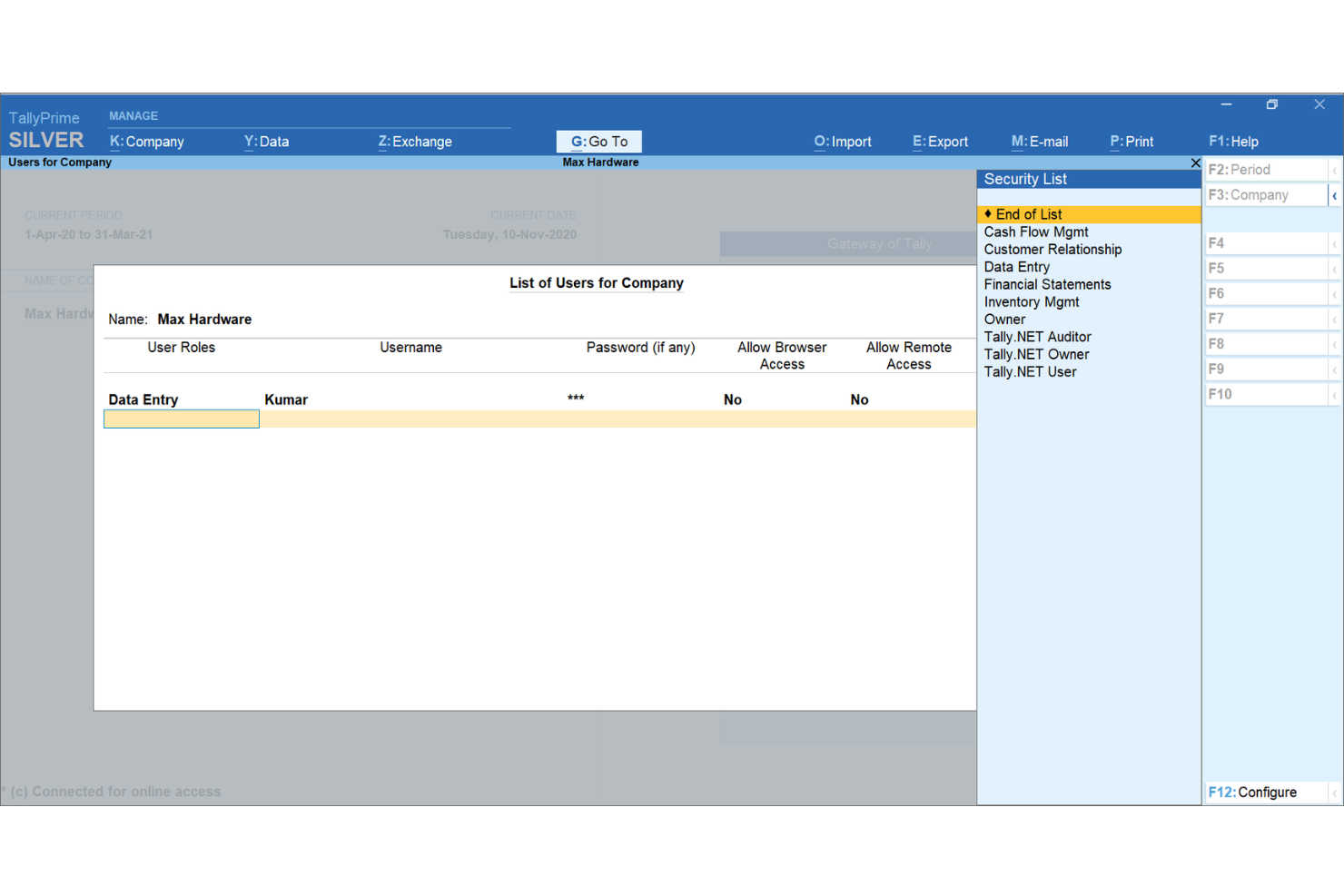
Task: Select Cash Flow Mgmt from Security List
Action: pyautogui.click(x=1035, y=231)
